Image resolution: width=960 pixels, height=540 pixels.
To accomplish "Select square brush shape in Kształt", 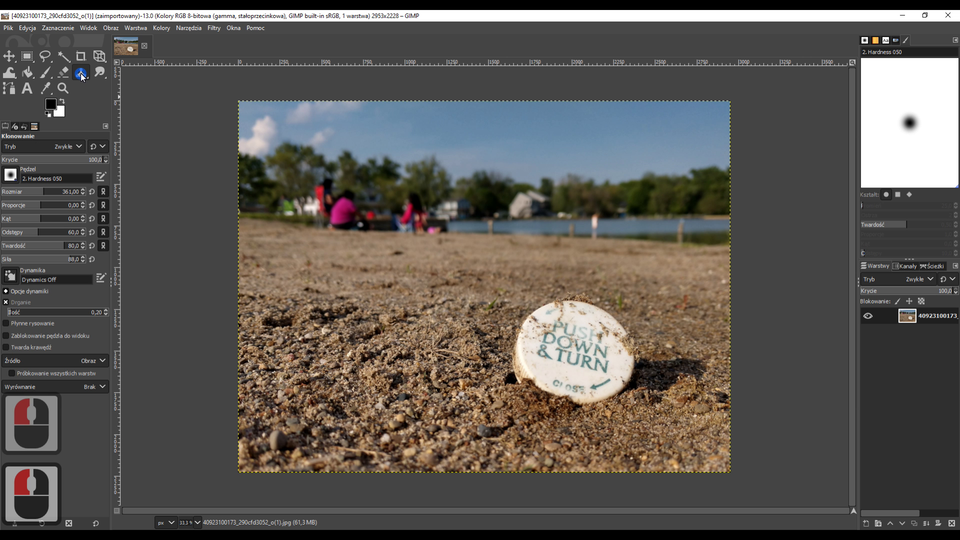I will (x=898, y=195).
